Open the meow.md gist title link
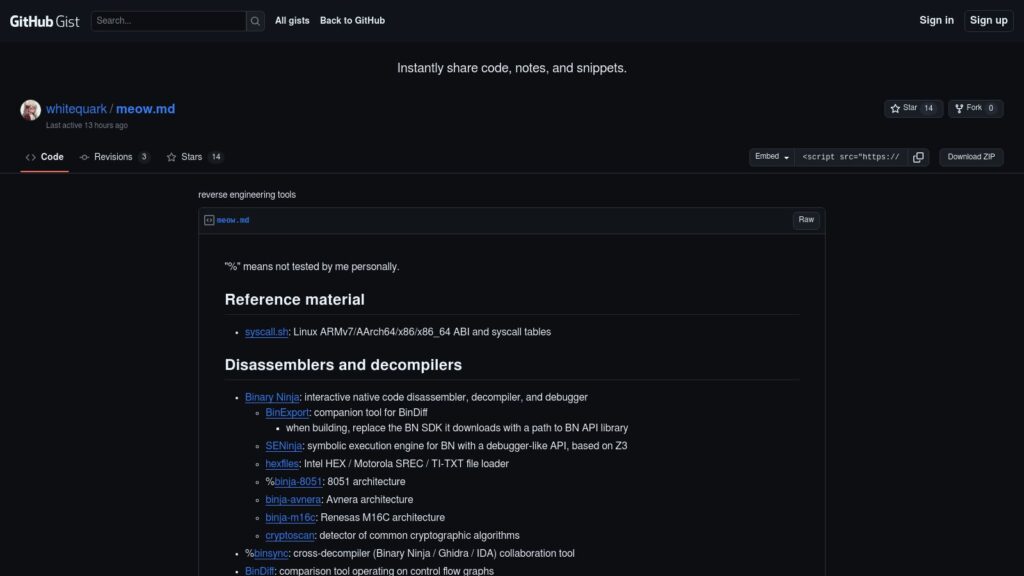This screenshot has height=576, width=1024. point(145,109)
